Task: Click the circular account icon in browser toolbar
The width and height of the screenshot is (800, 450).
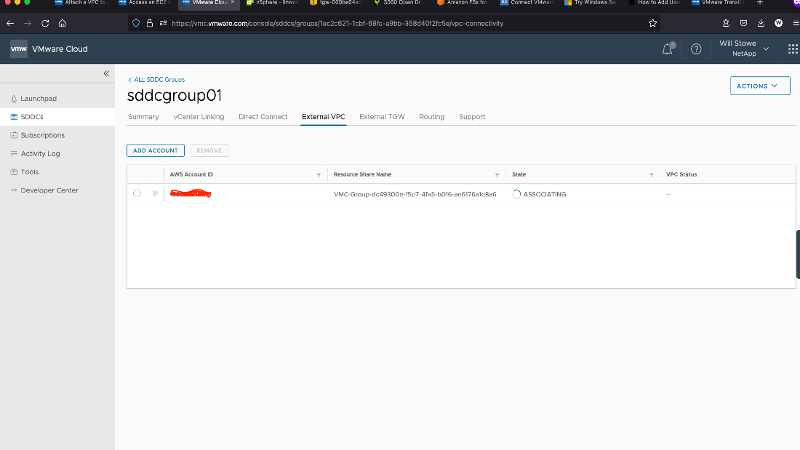Action: click(779, 23)
